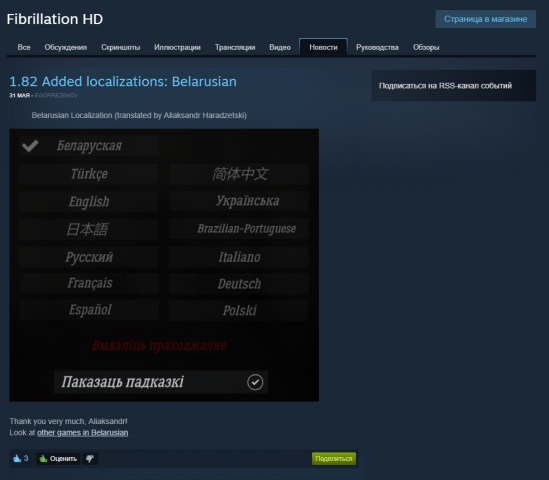Viewport: 549px width, 480px height.
Task: Go to the Трансляции tab
Action: tap(235, 47)
